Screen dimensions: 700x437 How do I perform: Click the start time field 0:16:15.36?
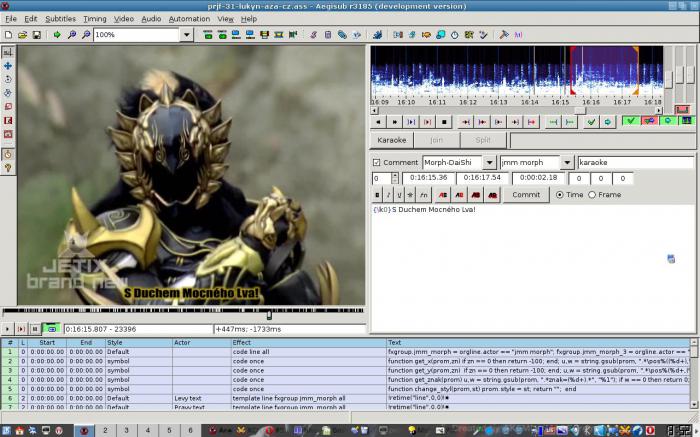click(428, 178)
